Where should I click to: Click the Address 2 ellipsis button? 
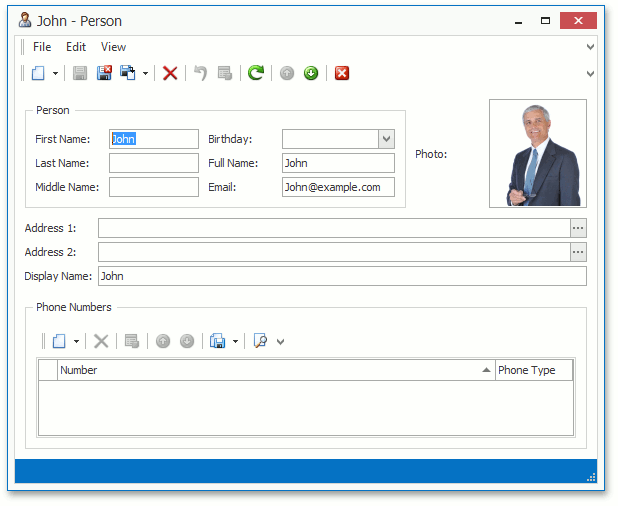[578, 252]
